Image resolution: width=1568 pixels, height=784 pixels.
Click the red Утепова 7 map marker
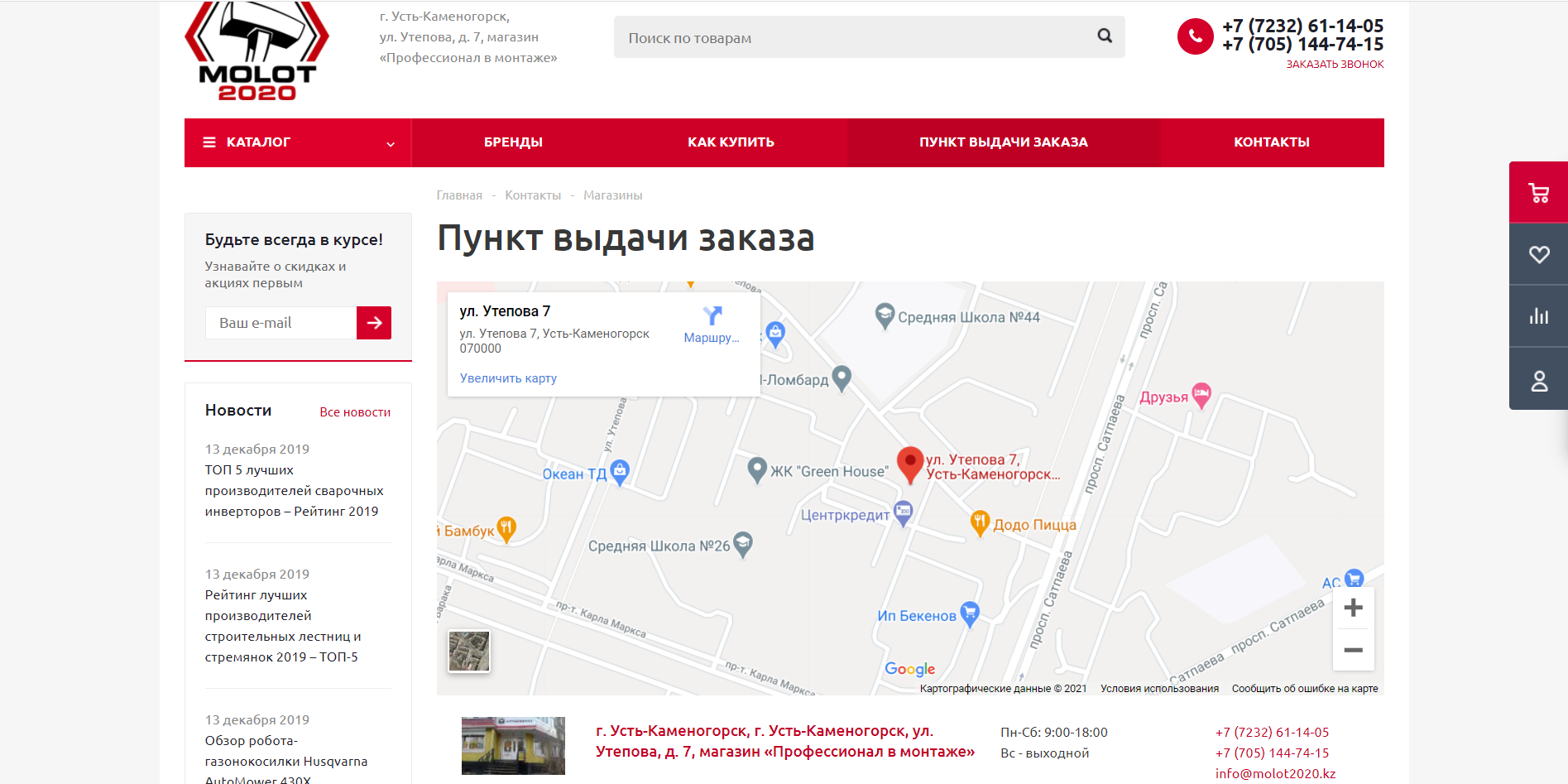click(x=909, y=464)
